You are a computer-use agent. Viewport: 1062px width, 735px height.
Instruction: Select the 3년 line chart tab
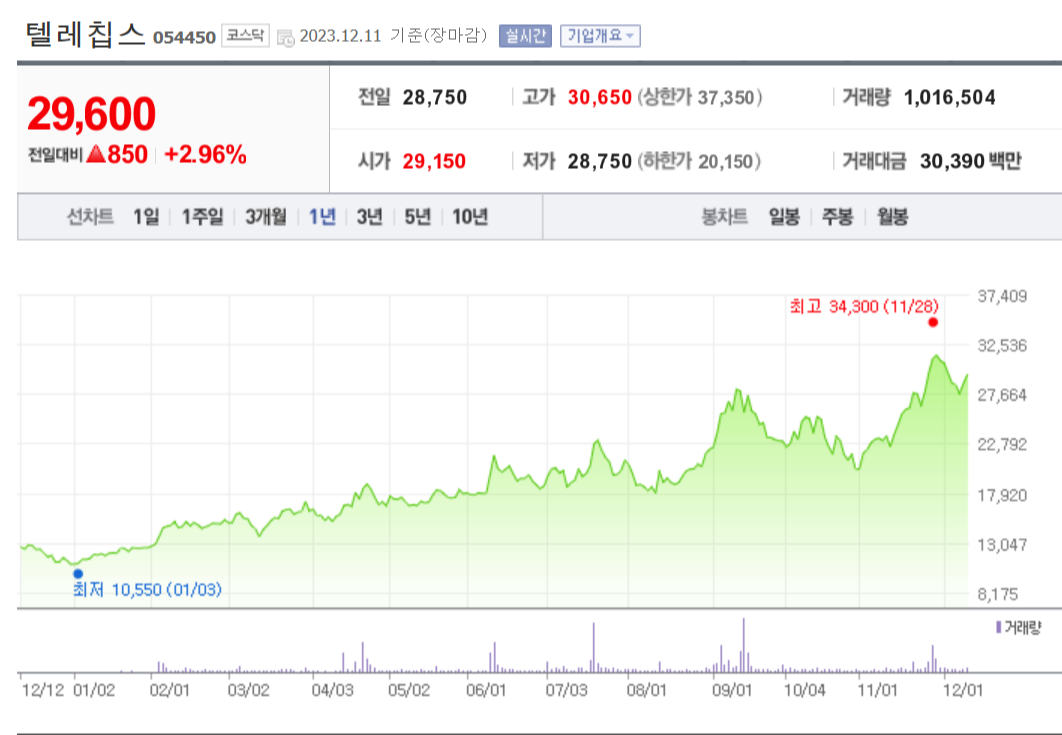point(369,217)
